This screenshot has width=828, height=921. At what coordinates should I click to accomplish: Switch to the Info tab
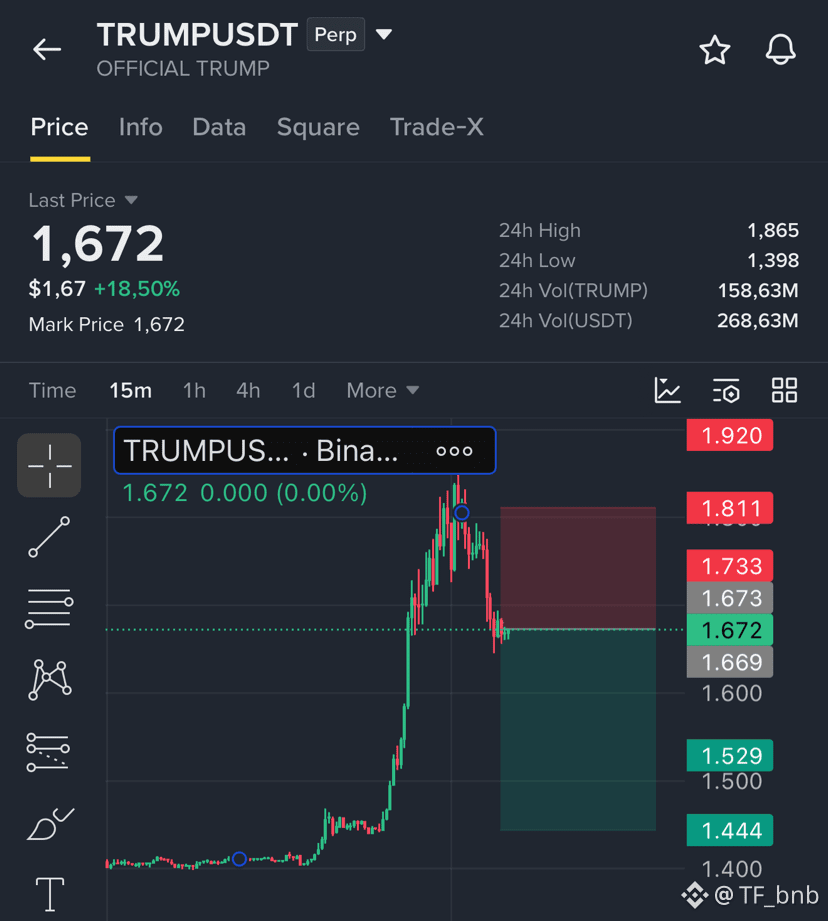[x=140, y=127]
